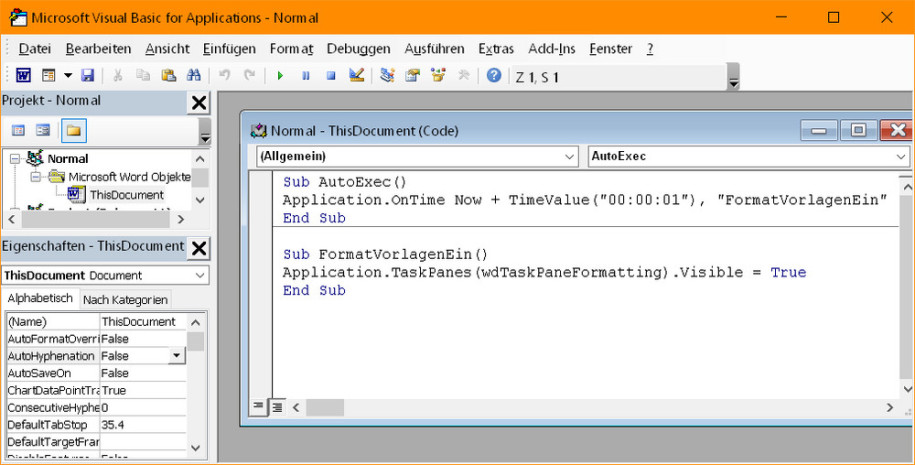Open the Ausführen menu
Screen dimensions: 915x465
[x=434, y=49]
